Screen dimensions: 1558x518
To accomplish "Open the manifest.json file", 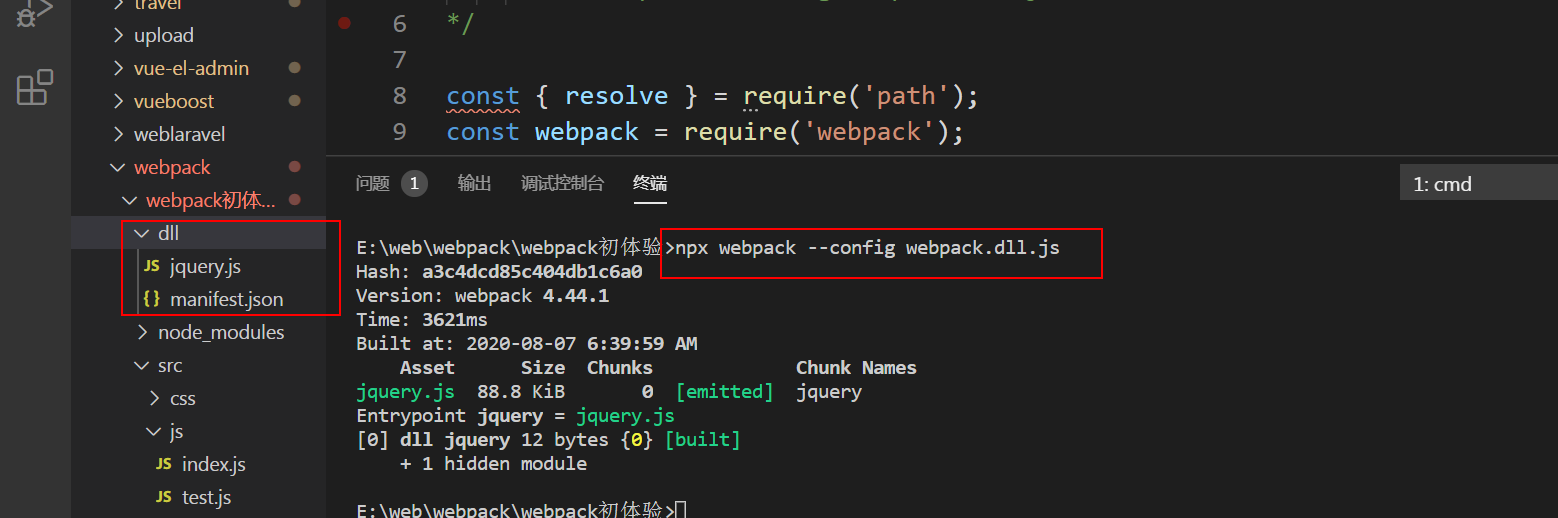I will (226, 299).
